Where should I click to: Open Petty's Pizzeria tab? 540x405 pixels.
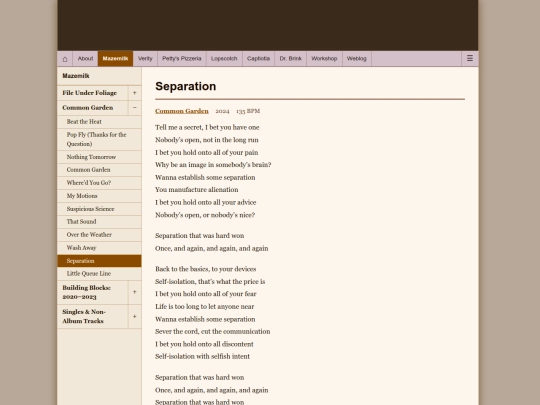182,59
